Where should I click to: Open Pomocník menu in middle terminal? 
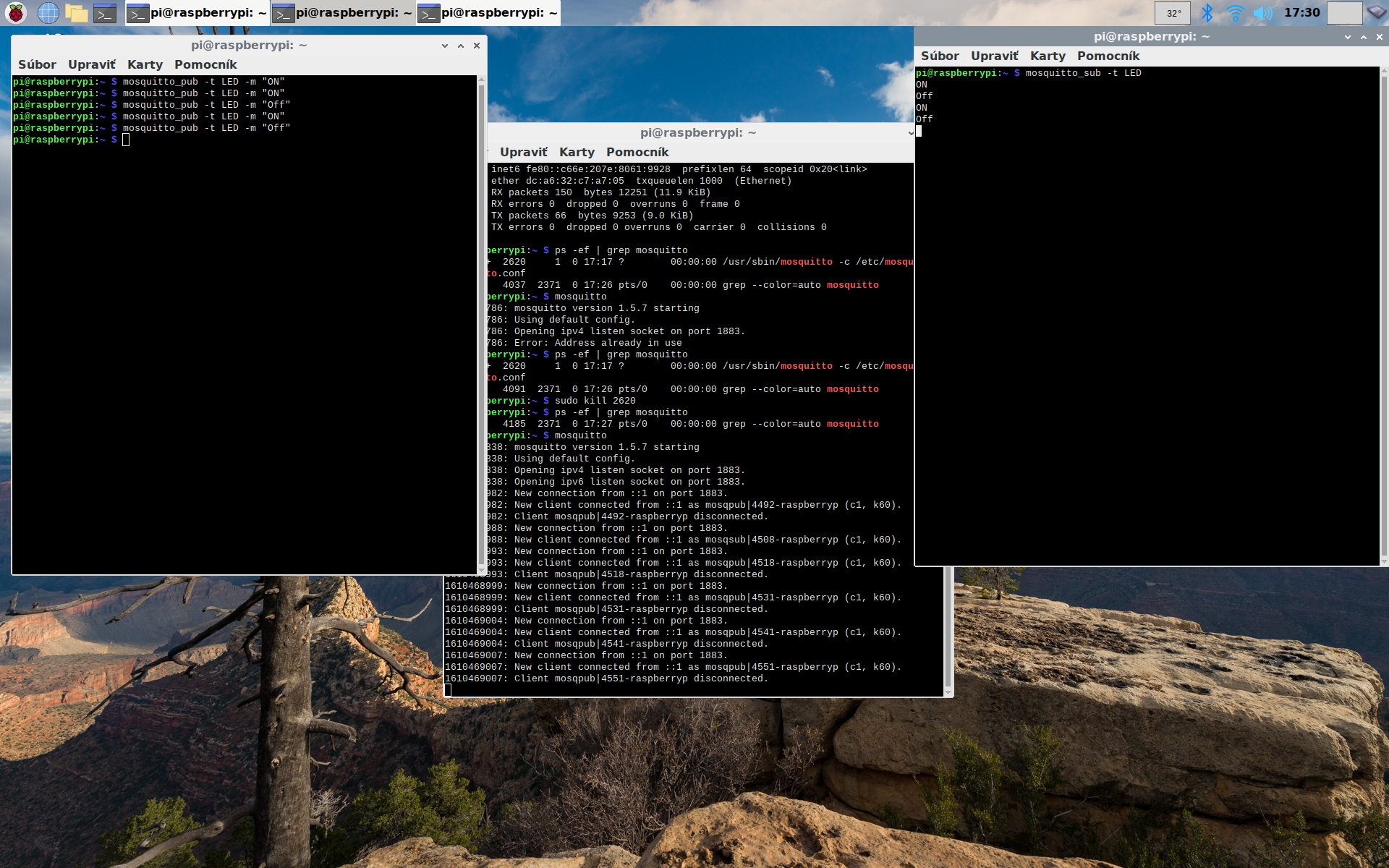point(637,152)
